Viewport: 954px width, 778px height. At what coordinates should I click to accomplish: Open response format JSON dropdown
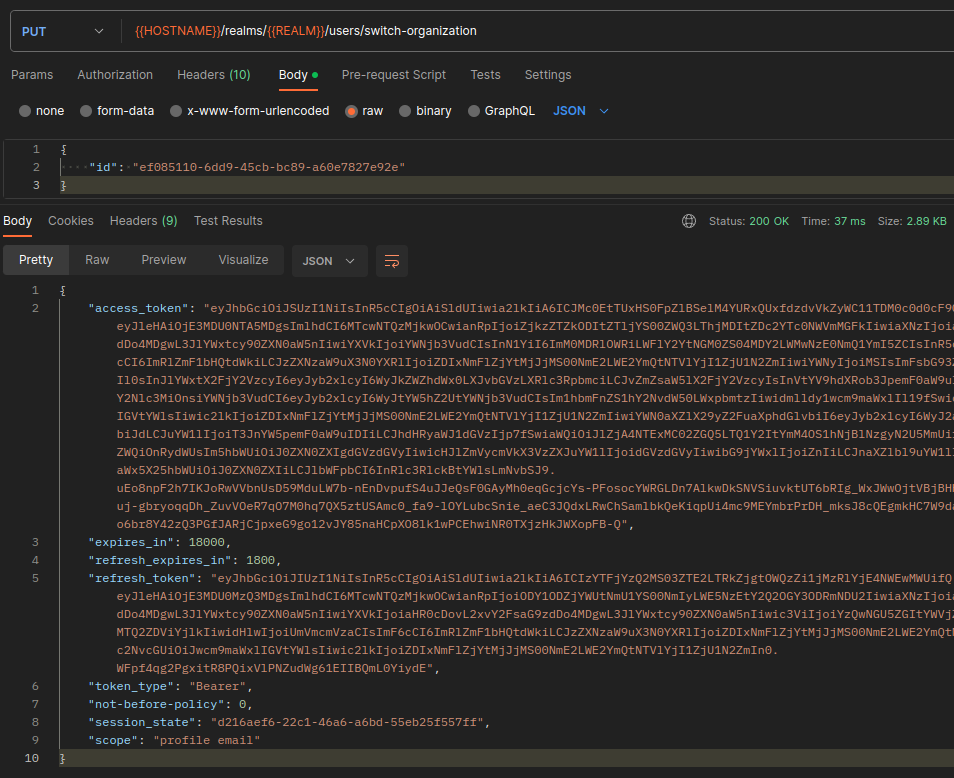(x=329, y=261)
